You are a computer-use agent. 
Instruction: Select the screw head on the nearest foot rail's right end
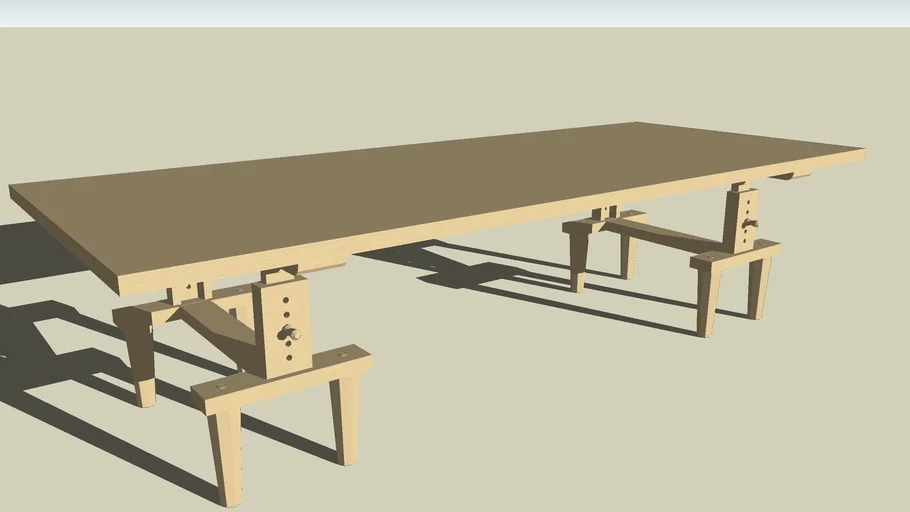tap(344, 354)
